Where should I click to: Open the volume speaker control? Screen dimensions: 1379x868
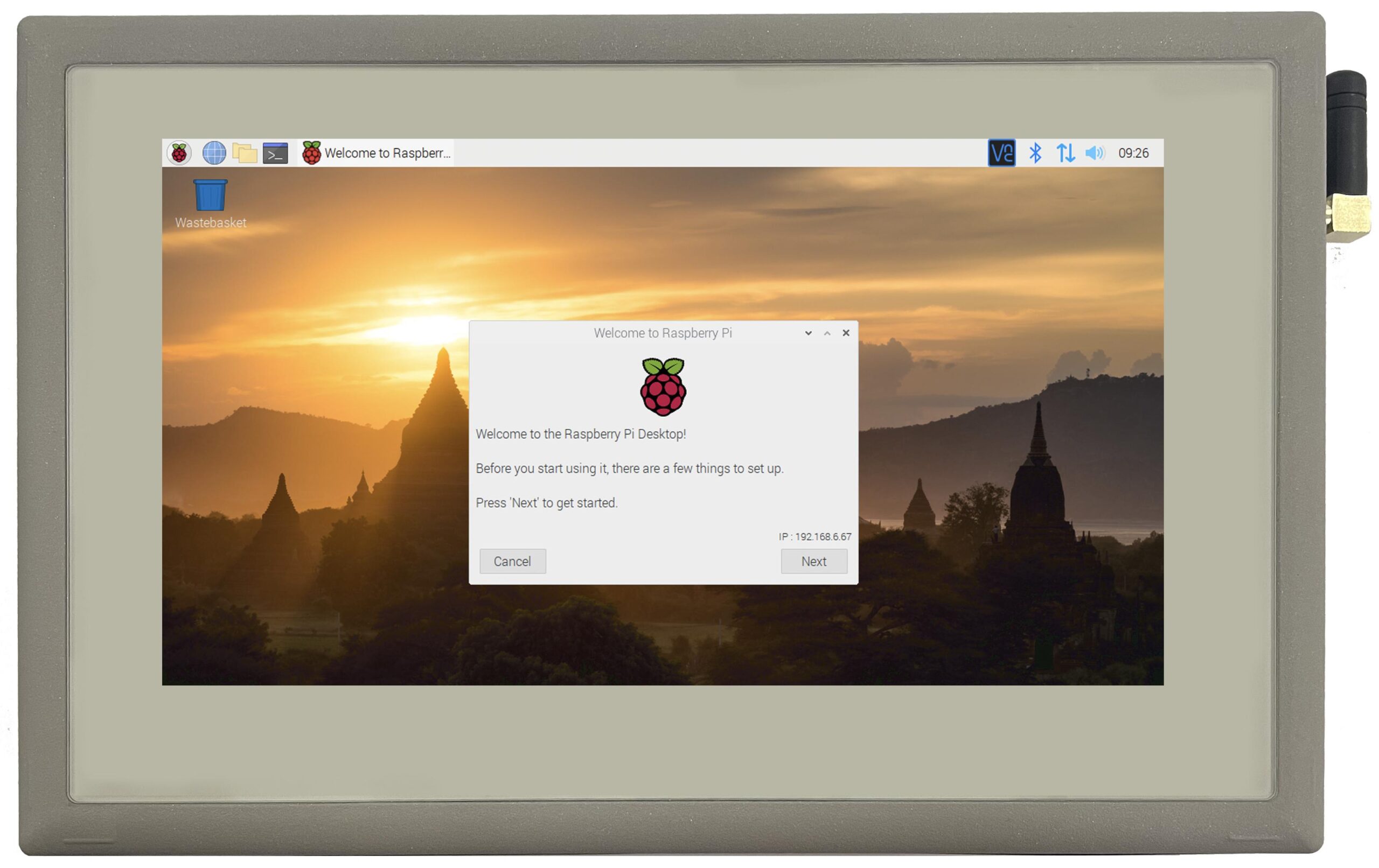[1095, 153]
